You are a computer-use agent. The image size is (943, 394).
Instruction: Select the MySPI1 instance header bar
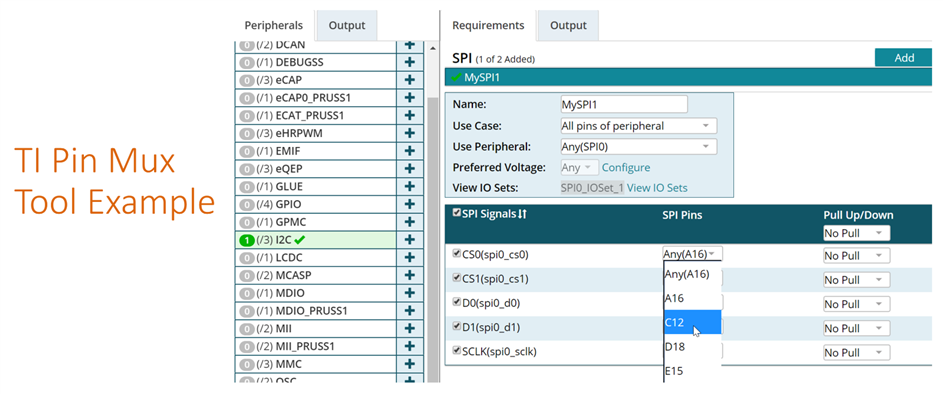[689, 78]
